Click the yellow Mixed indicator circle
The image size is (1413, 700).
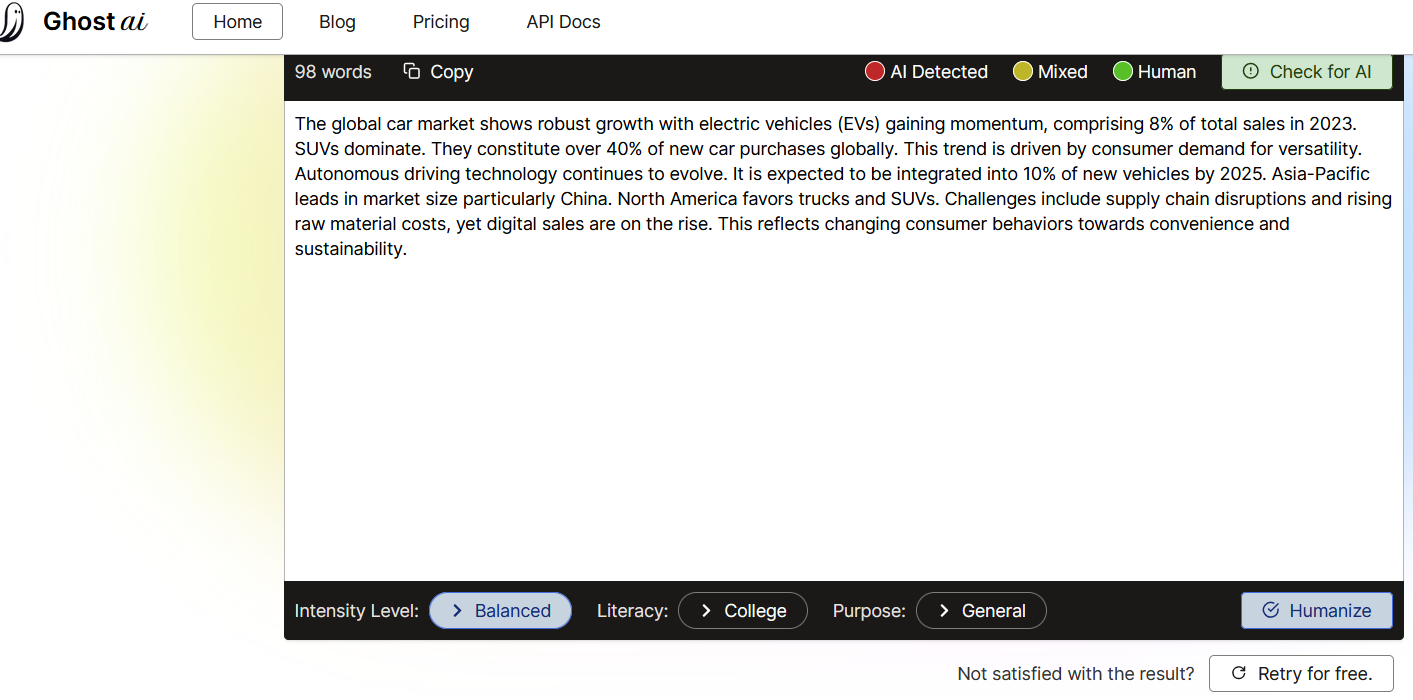click(x=1022, y=72)
